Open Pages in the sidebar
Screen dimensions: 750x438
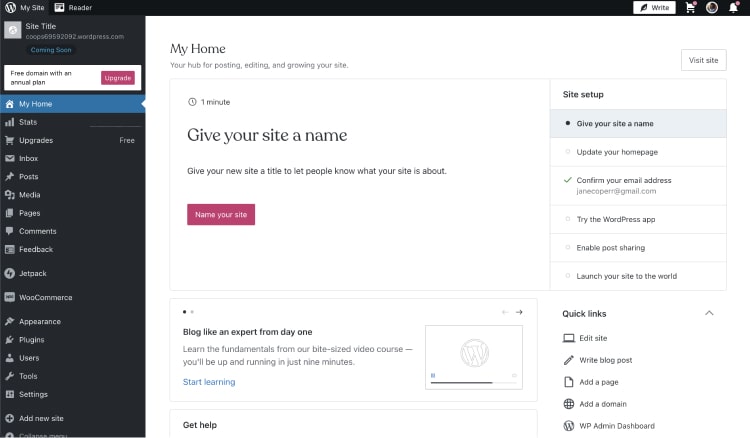(x=73, y=213)
